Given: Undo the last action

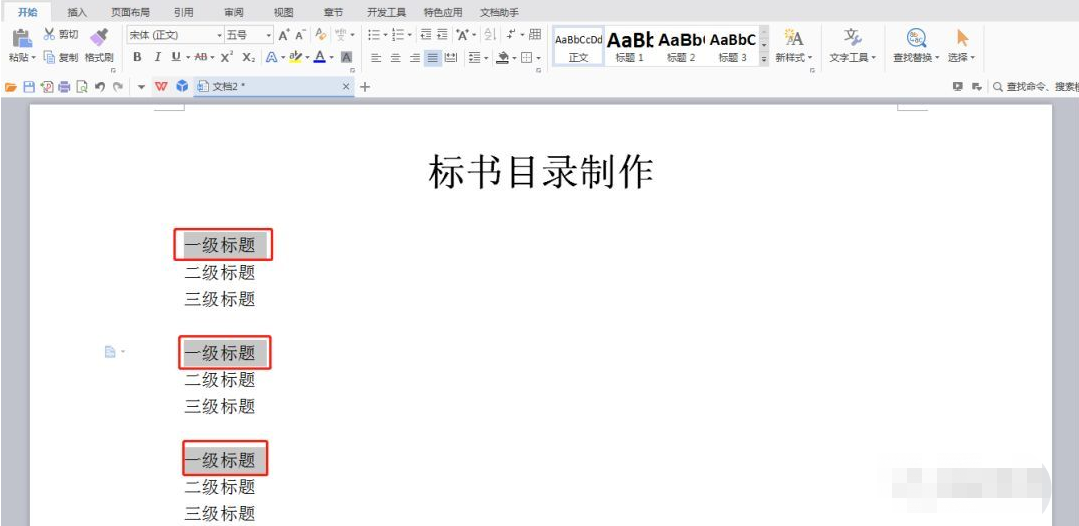Looking at the screenshot, I should coord(100,87).
